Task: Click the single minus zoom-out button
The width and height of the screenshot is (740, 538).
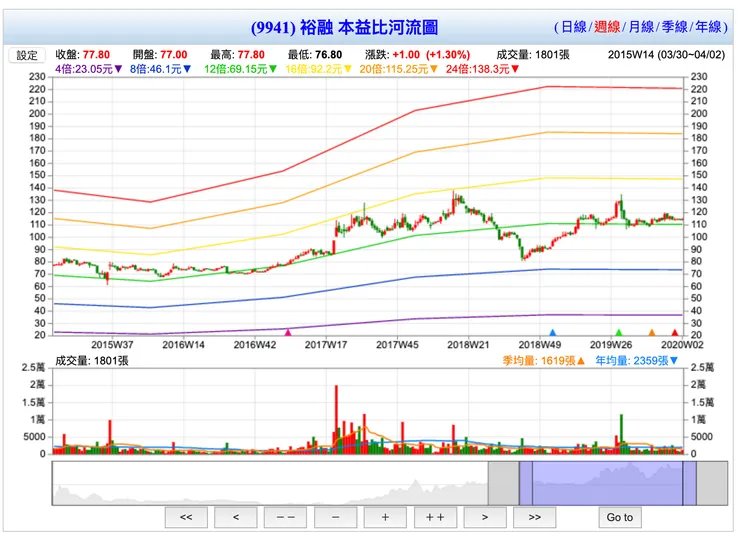Action: pos(336,517)
